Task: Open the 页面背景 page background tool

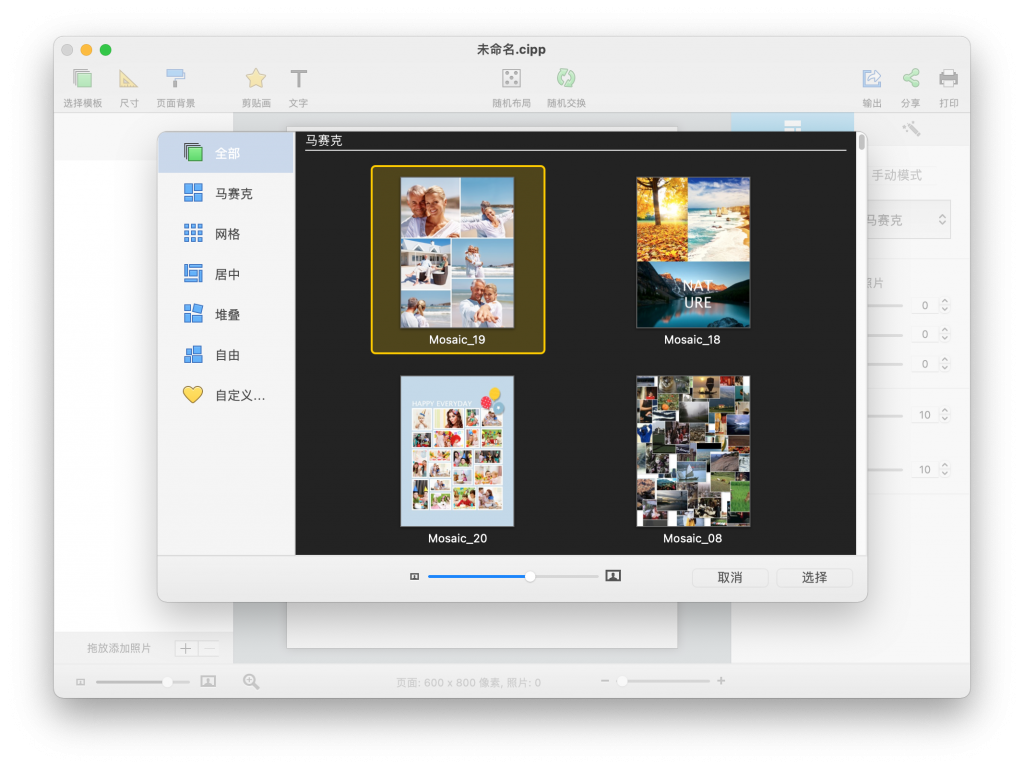Action: point(175,79)
